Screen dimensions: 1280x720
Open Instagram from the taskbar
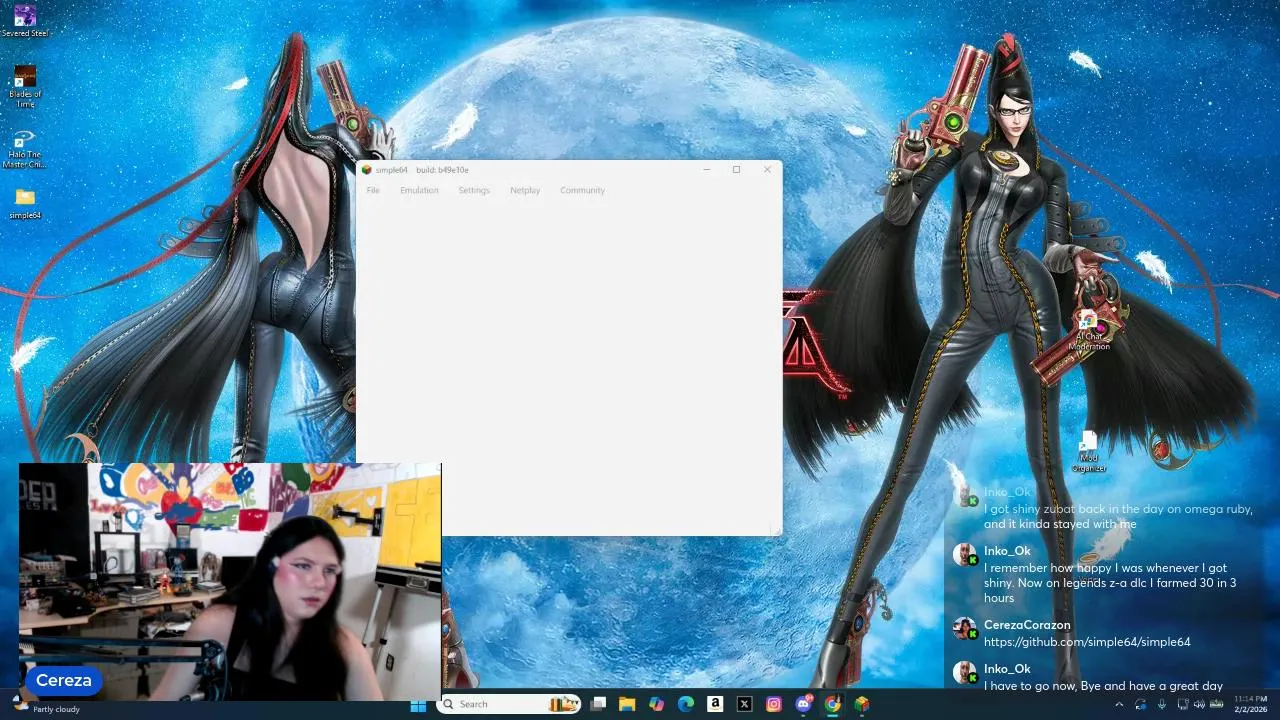(x=774, y=704)
